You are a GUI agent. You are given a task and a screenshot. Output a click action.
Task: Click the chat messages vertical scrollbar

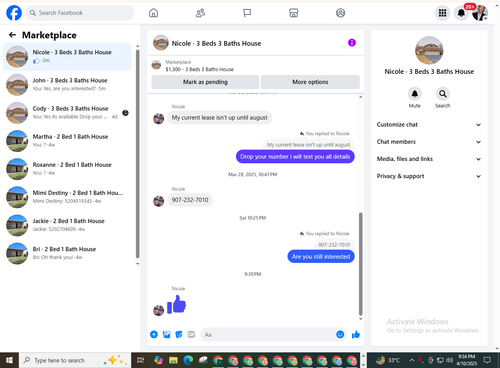(360, 263)
